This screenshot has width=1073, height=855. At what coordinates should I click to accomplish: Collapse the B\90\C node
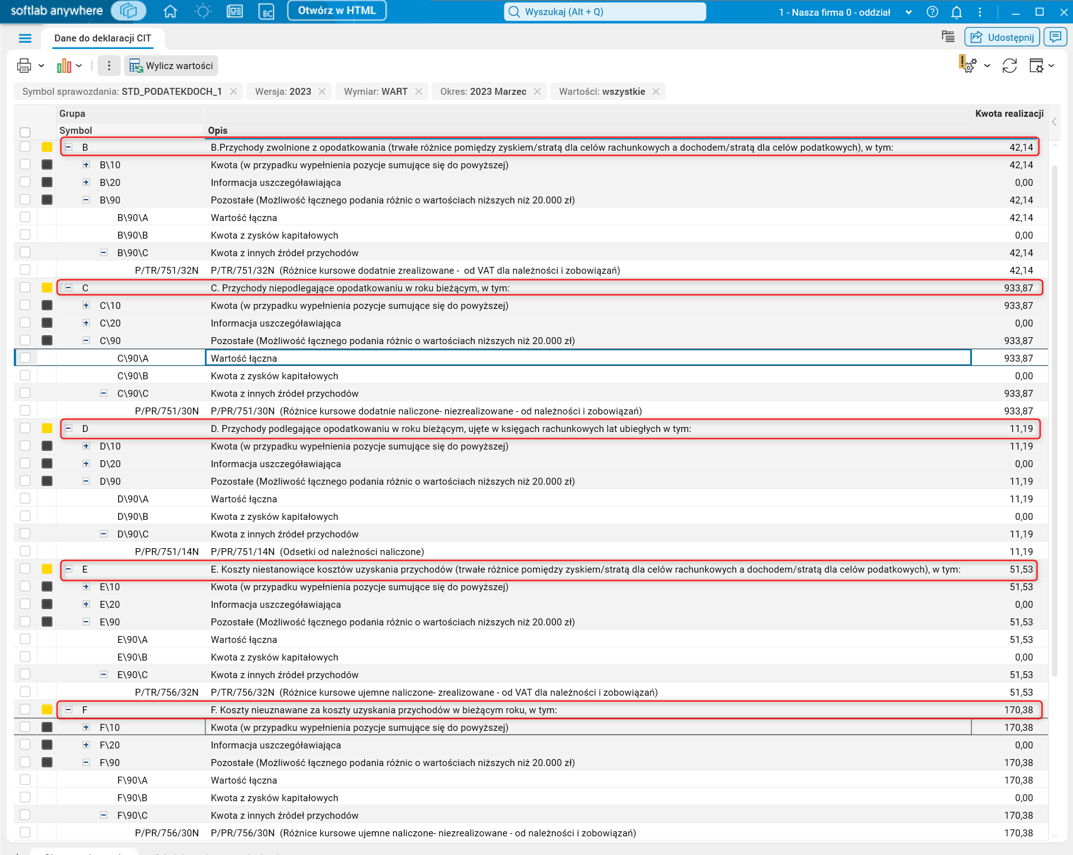pyautogui.click(x=104, y=253)
